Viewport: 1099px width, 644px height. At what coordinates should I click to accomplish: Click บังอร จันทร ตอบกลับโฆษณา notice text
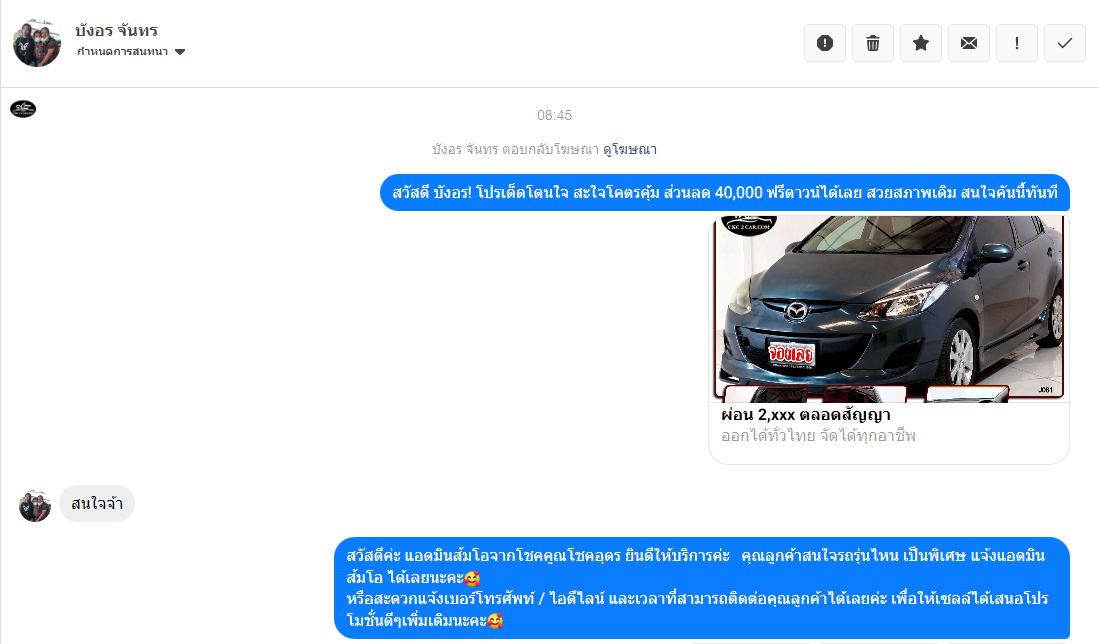pos(515,149)
